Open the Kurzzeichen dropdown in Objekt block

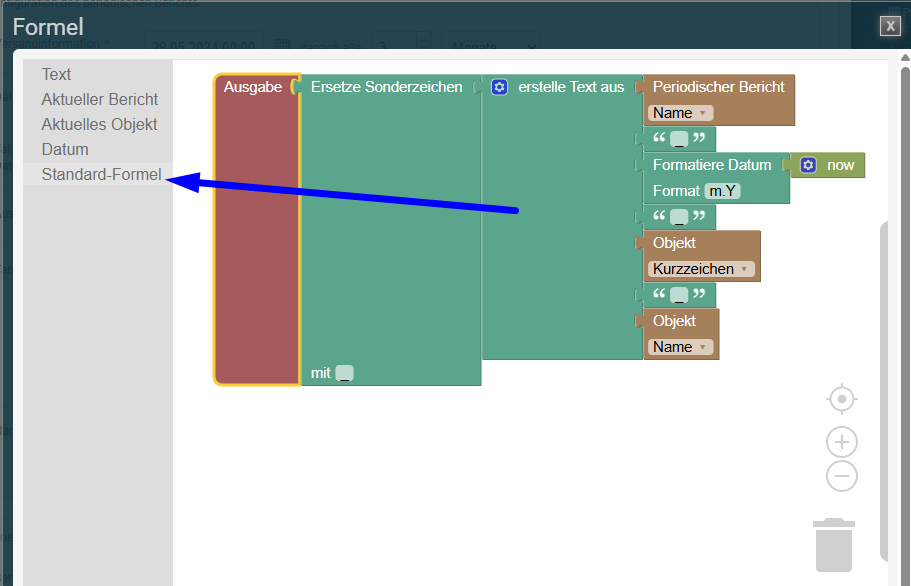click(x=701, y=269)
